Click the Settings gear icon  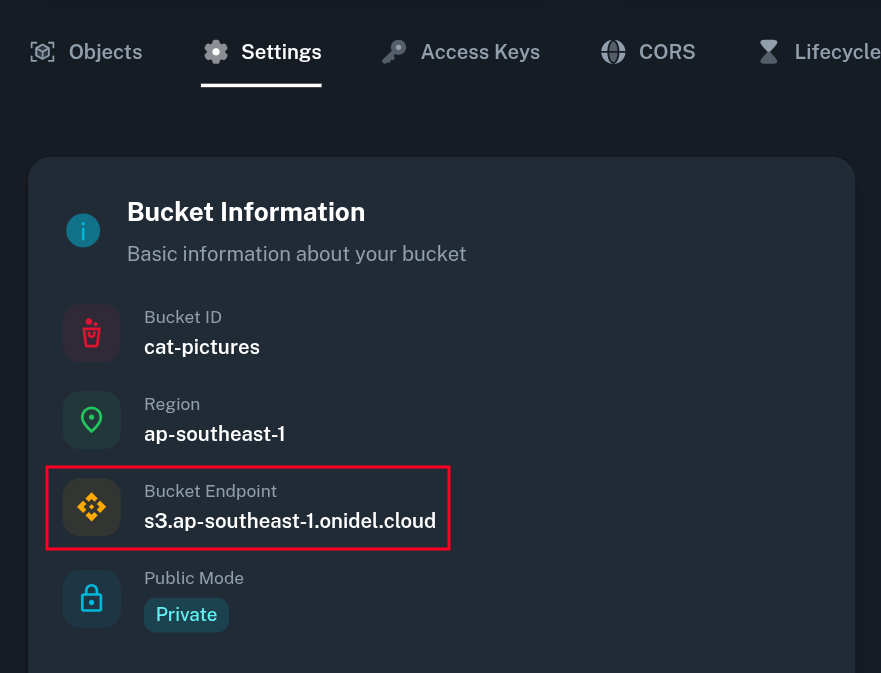coord(215,52)
